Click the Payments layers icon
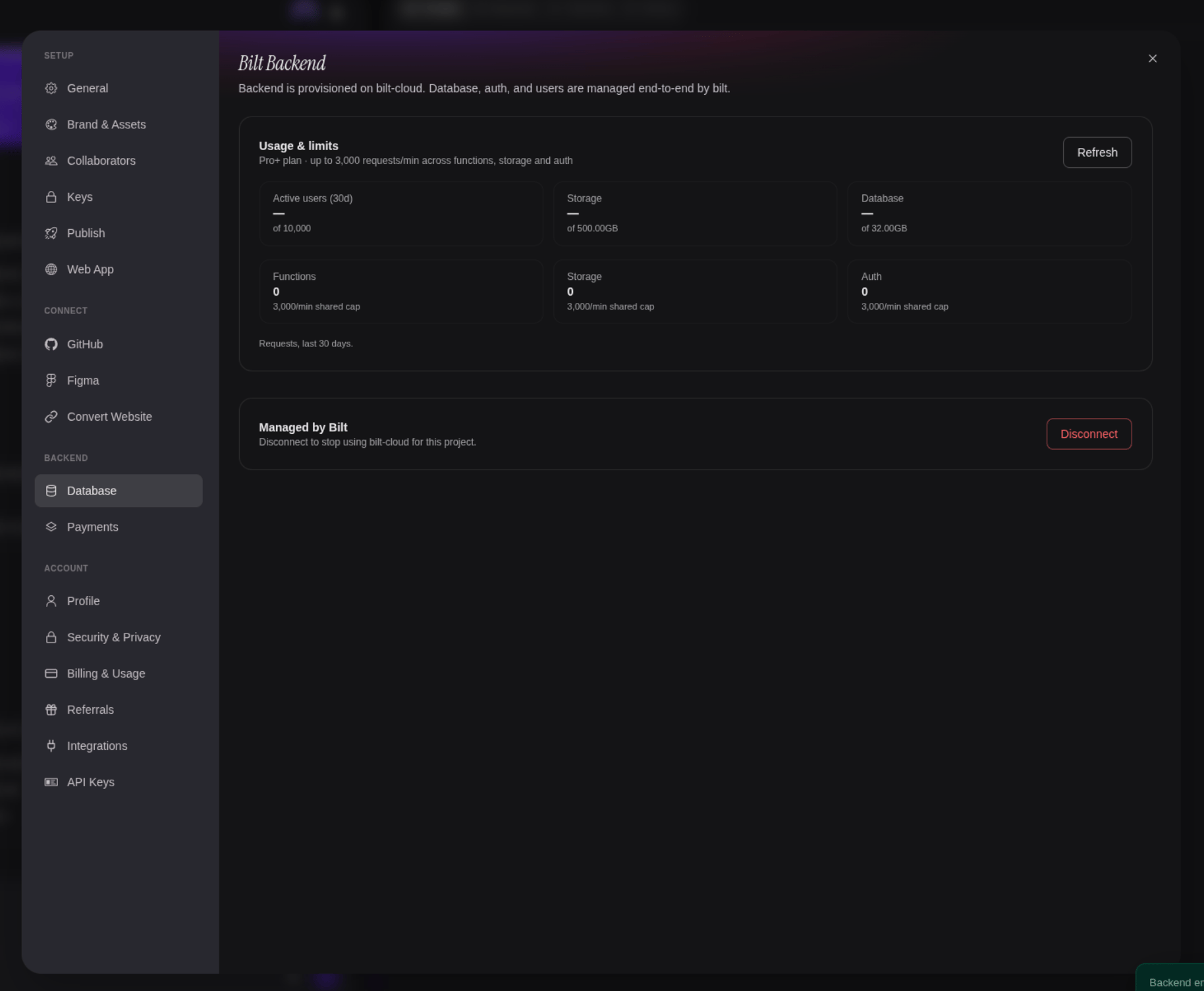 [x=51, y=527]
